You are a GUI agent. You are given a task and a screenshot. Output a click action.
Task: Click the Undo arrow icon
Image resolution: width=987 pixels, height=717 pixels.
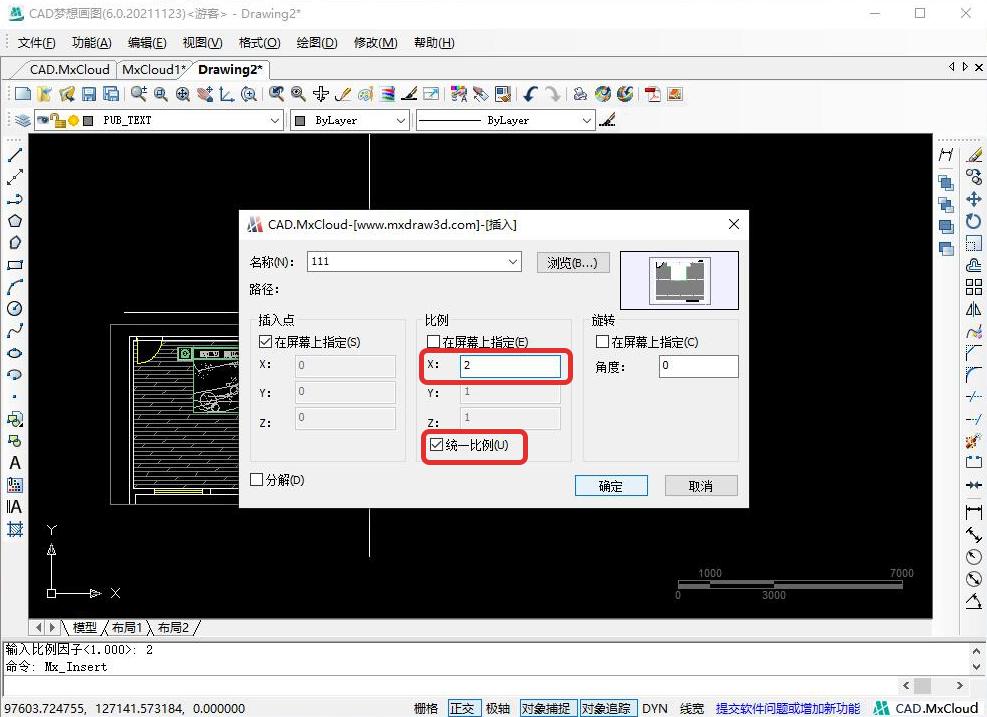(530, 94)
